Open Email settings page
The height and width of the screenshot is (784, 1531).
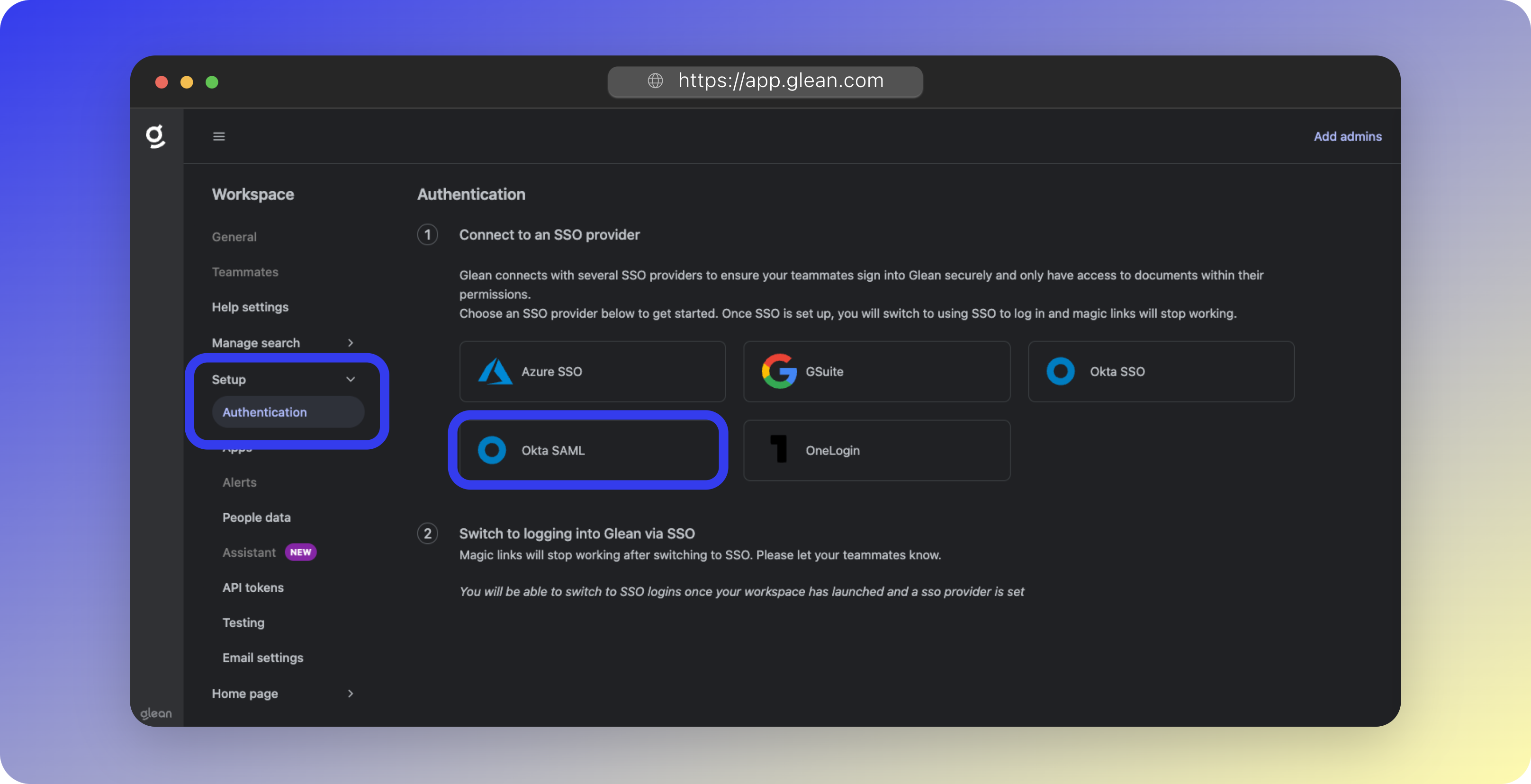[263, 658]
